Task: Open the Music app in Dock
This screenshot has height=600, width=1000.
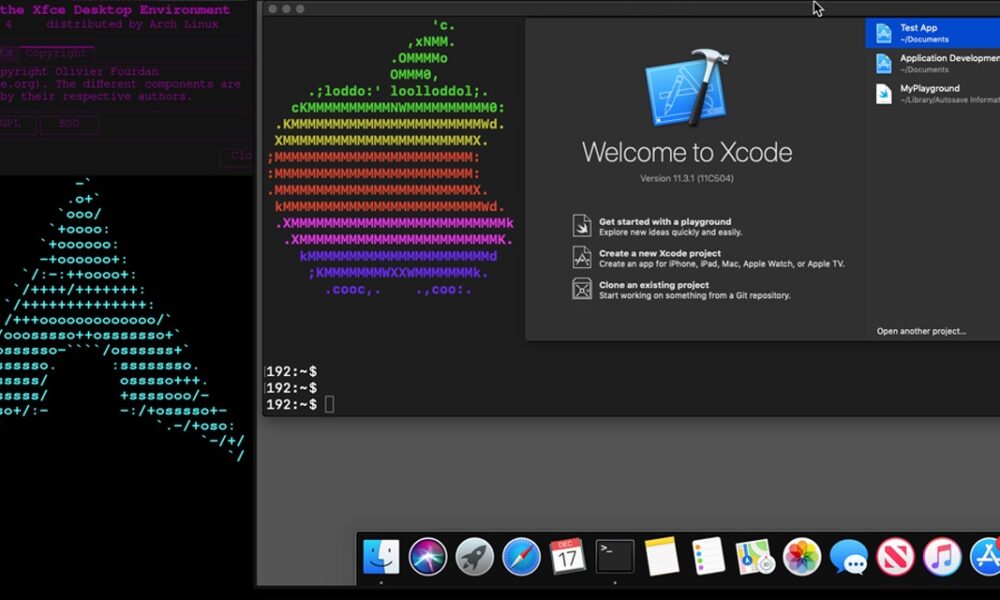Action: point(942,557)
